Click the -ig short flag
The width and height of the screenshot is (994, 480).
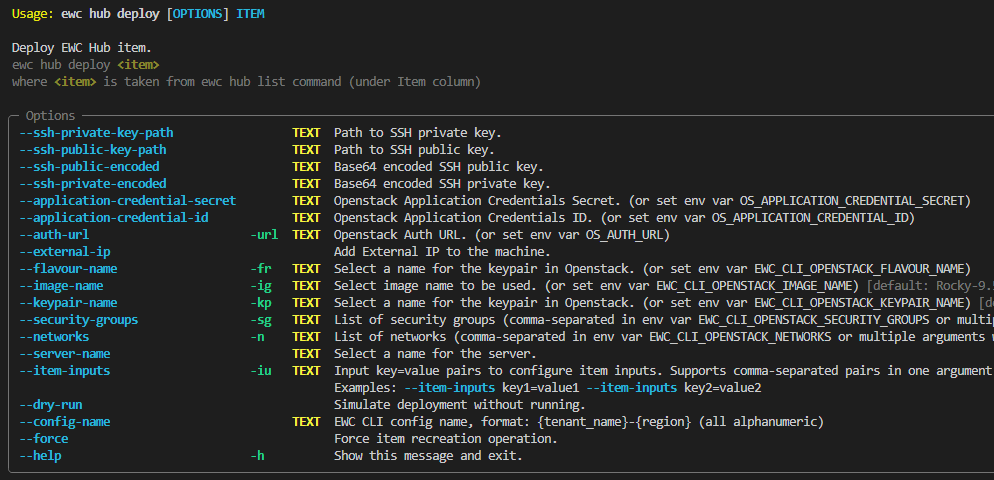point(261,286)
